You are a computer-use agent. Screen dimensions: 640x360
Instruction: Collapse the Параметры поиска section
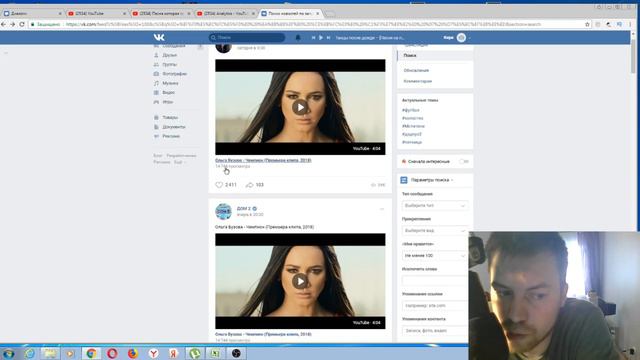(431, 180)
